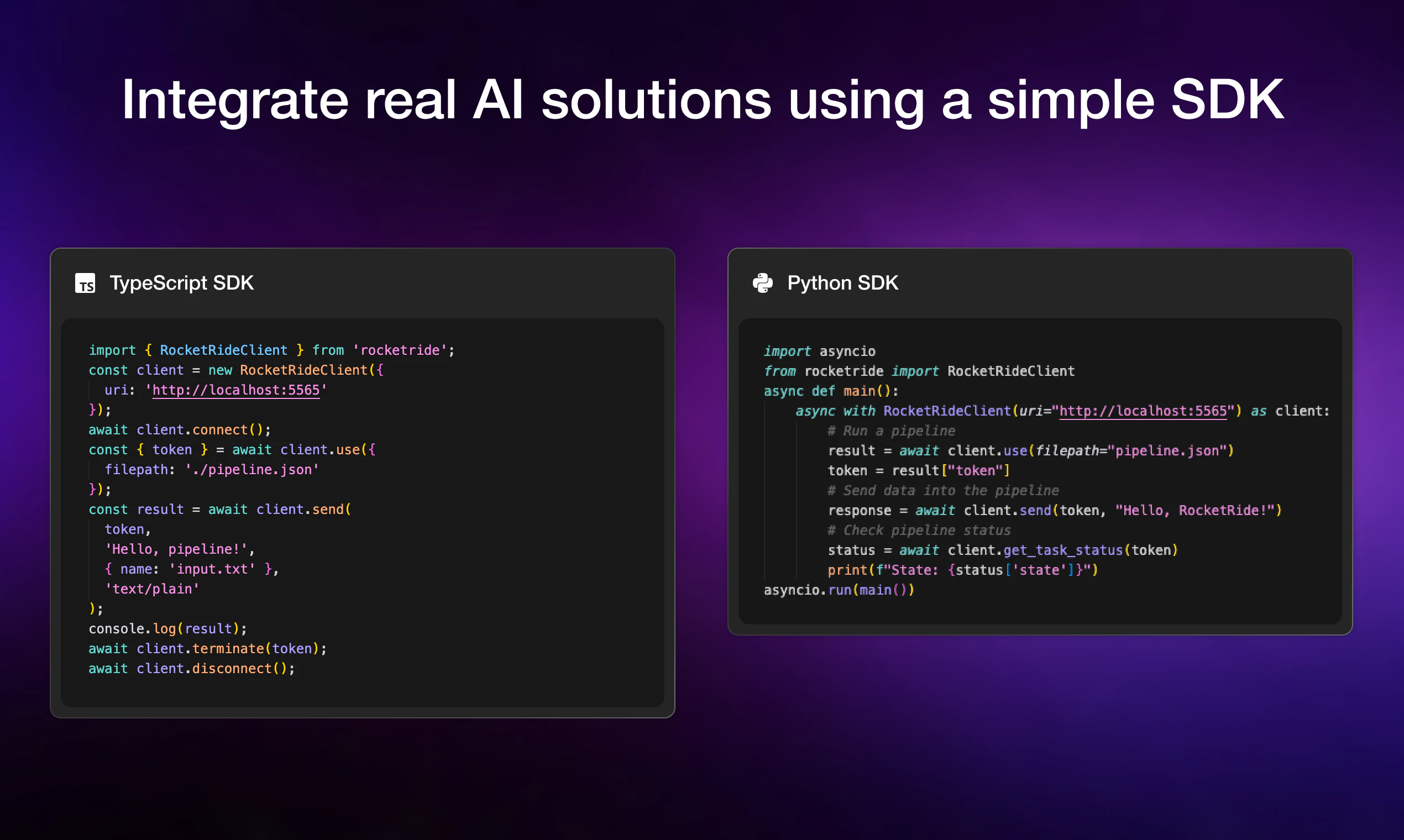This screenshot has height=840, width=1404.
Task: Open localhost:5565 link in TypeScript code
Action: coord(235,390)
